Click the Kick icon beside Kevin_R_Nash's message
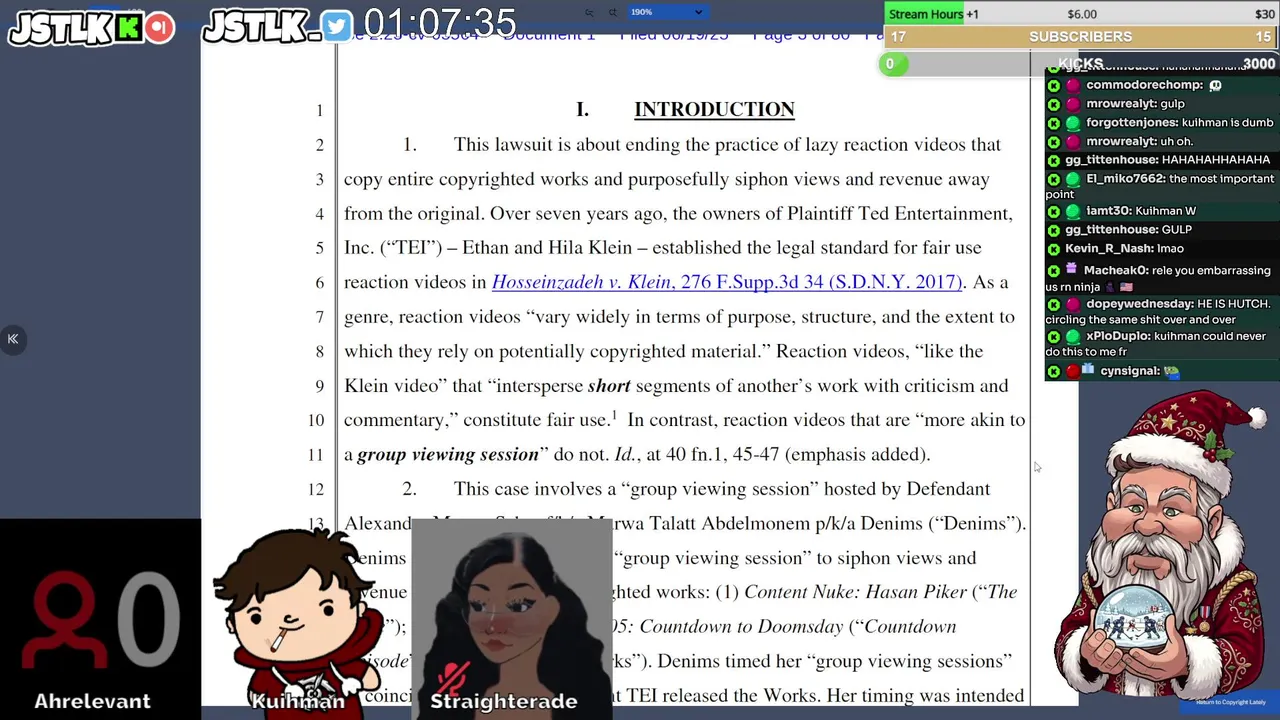This screenshot has height=720, width=1280. 1054,249
